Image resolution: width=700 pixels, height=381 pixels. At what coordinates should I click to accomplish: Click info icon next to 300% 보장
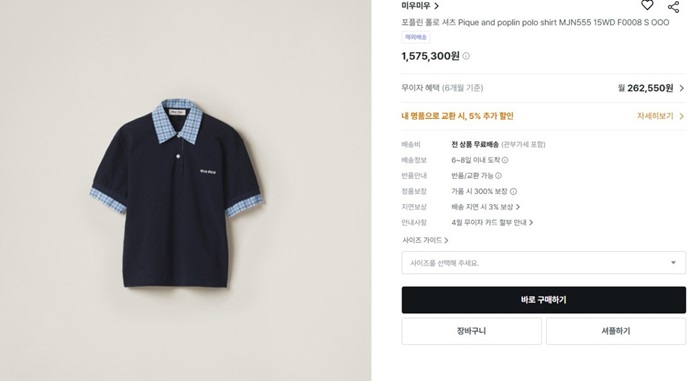[513, 191]
